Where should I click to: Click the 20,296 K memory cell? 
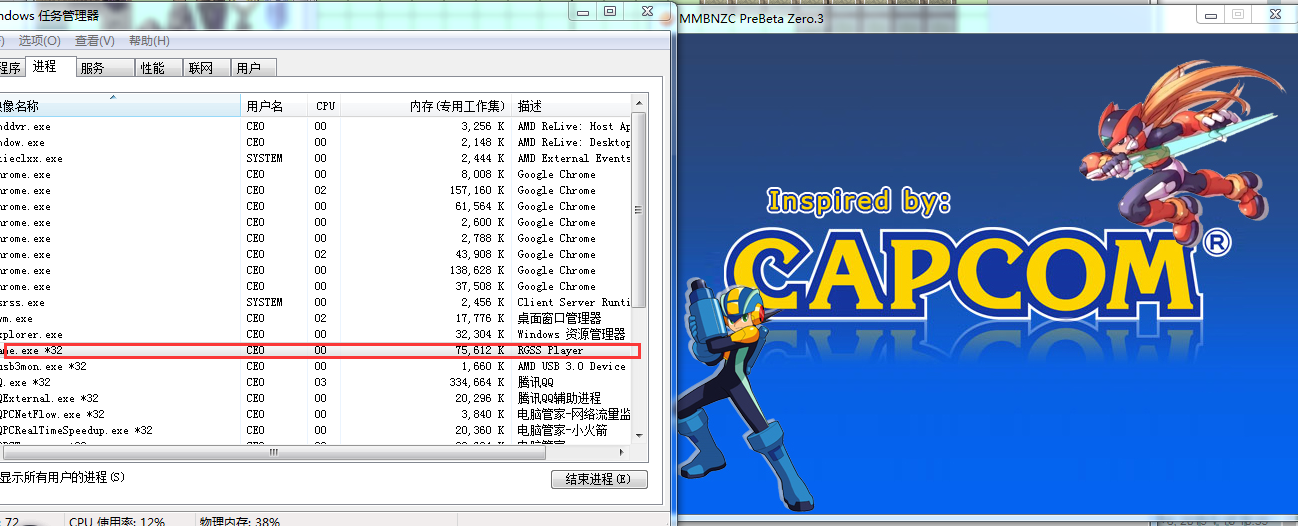pyautogui.click(x=480, y=399)
